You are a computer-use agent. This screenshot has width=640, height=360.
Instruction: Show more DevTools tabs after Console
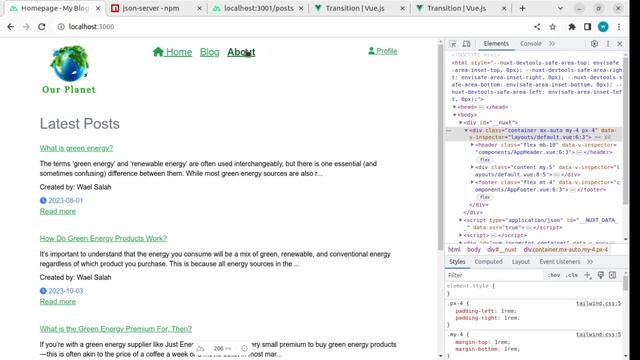point(552,44)
